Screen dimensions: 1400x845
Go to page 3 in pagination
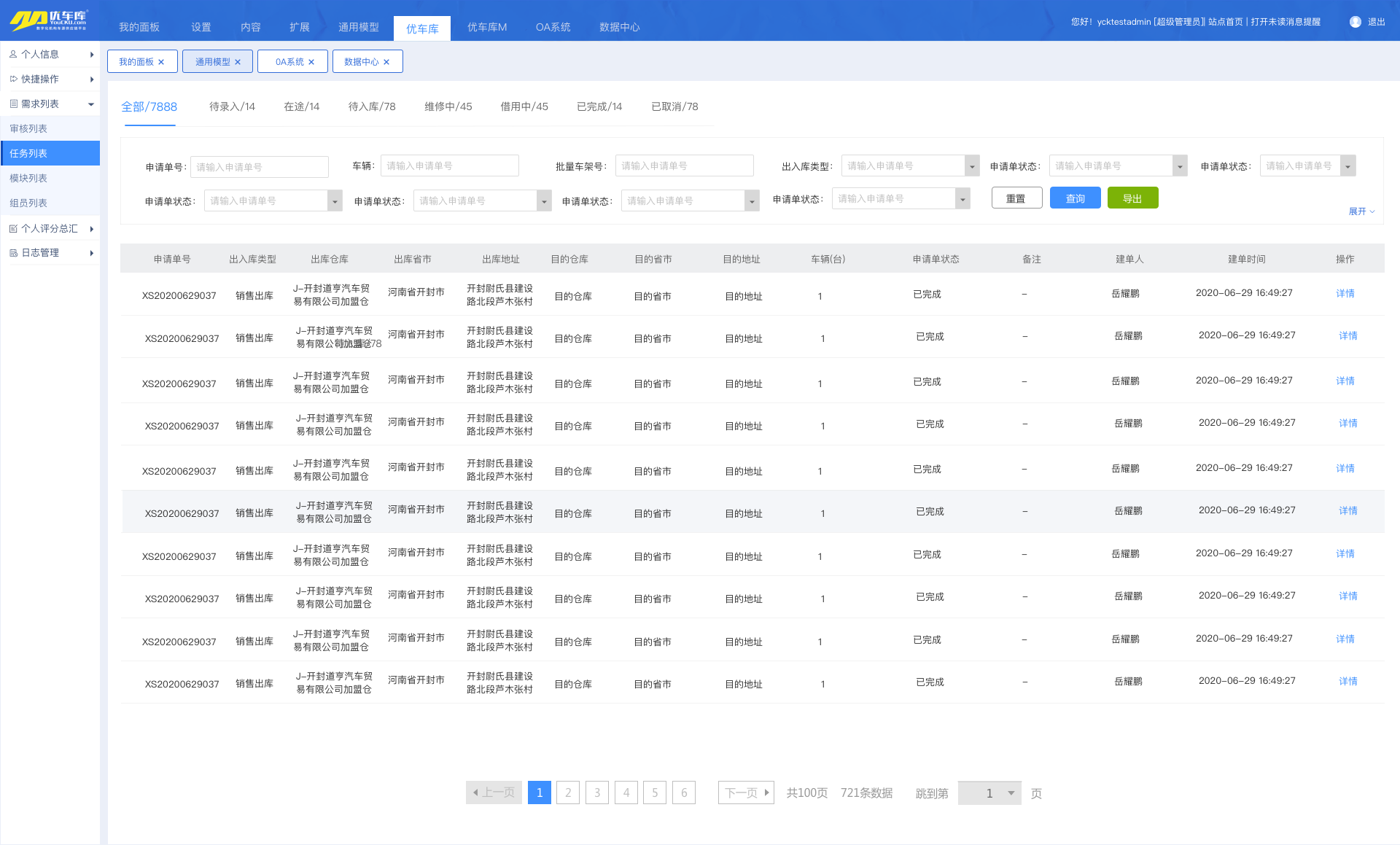pos(596,793)
